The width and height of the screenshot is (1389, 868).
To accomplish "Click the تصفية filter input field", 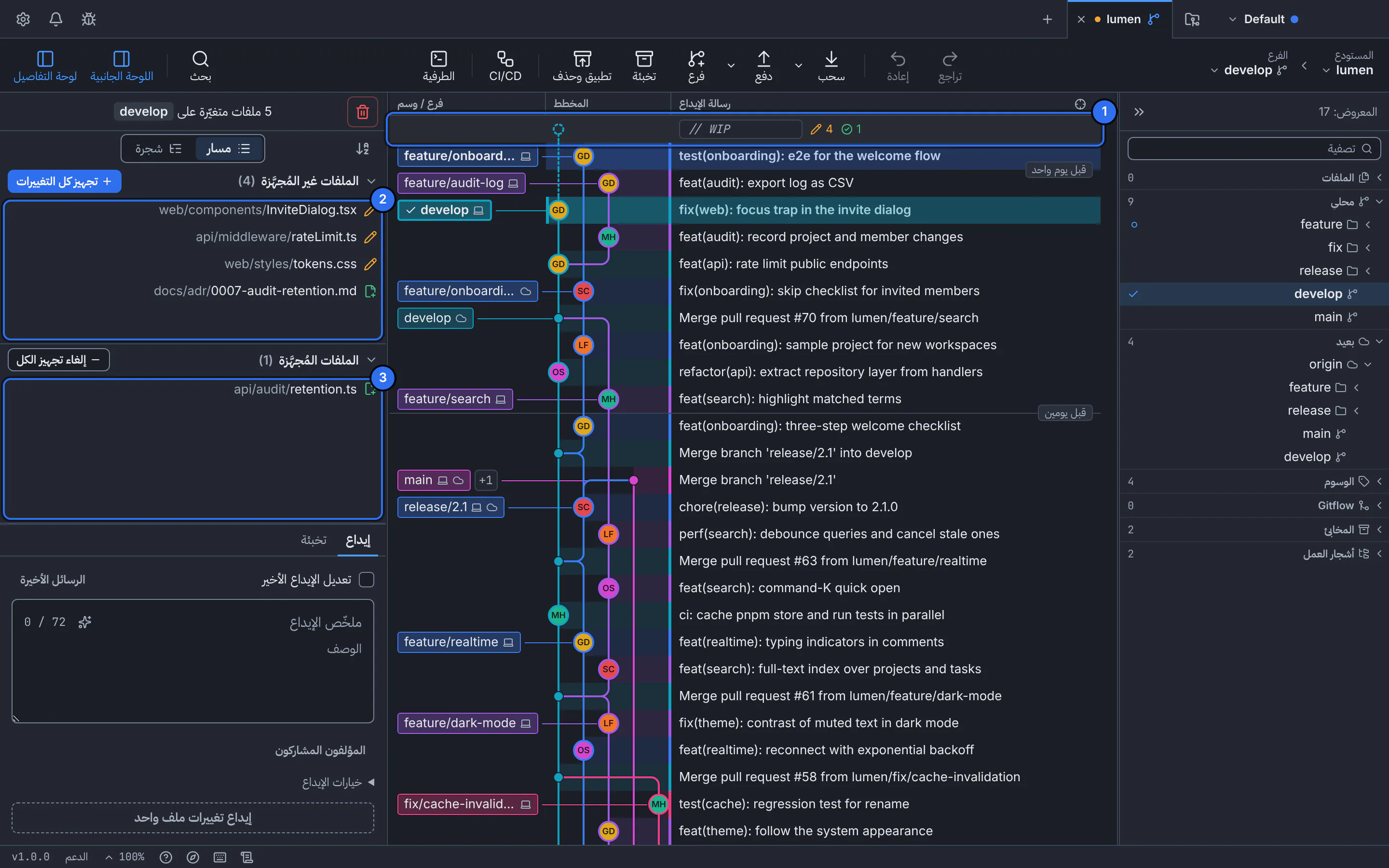I will click(x=1254, y=149).
